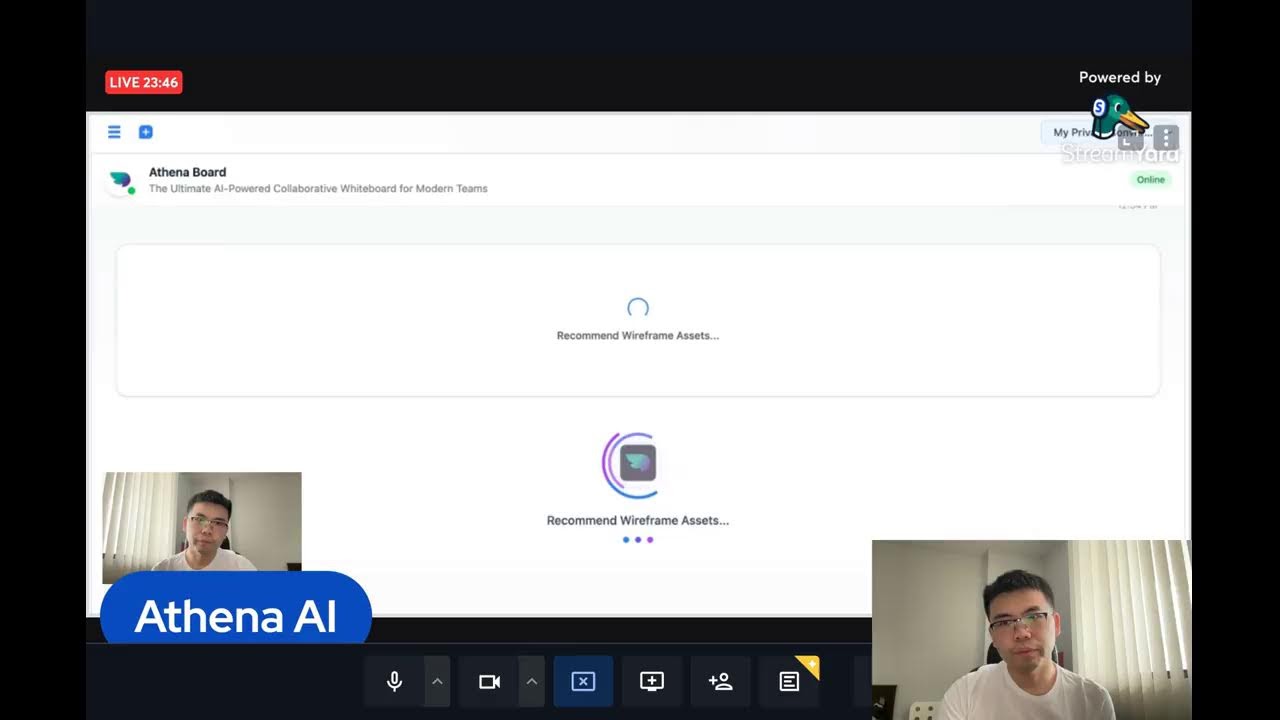The image size is (1280, 720).
Task: Click Recommend Wireframe Assets text in card
Action: click(638, 336)
